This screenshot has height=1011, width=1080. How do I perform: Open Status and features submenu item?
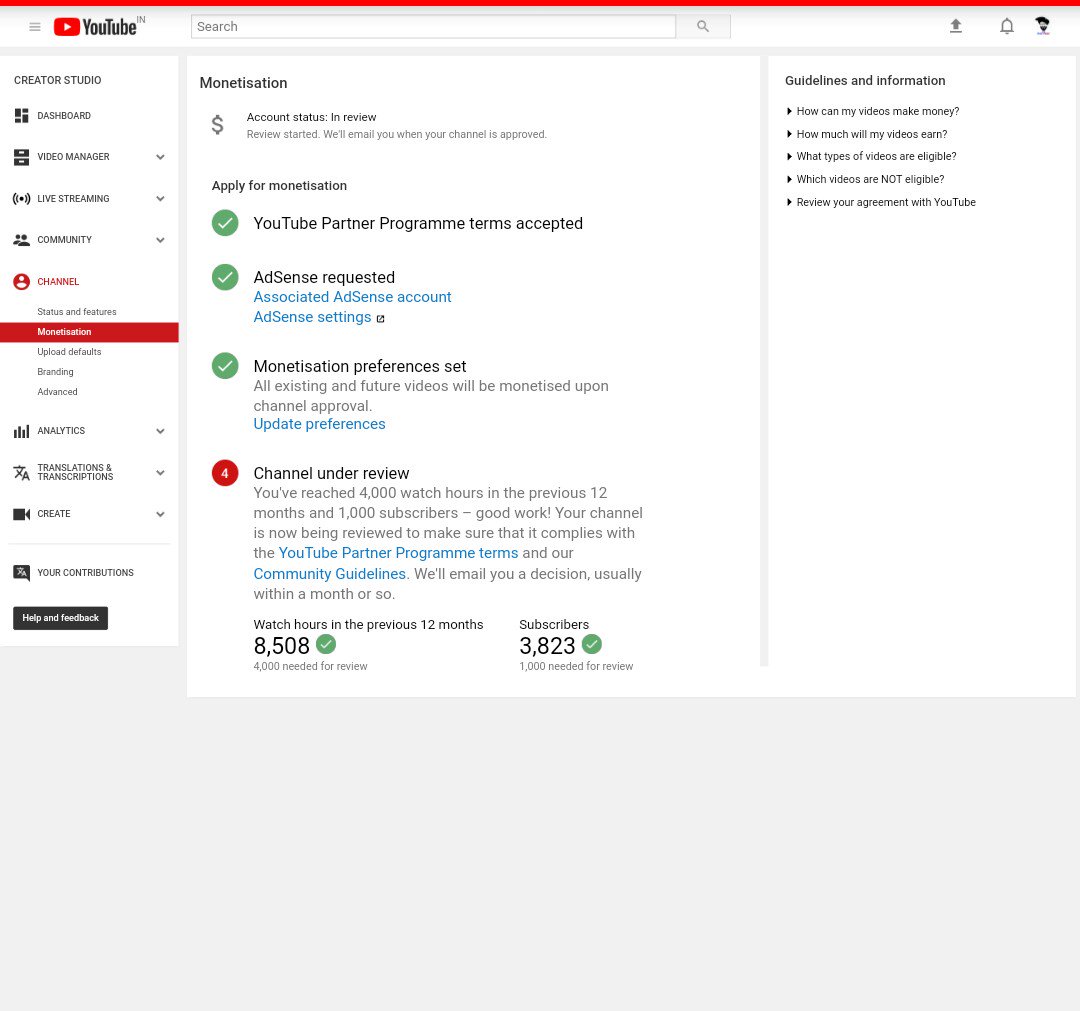[76, 312]
